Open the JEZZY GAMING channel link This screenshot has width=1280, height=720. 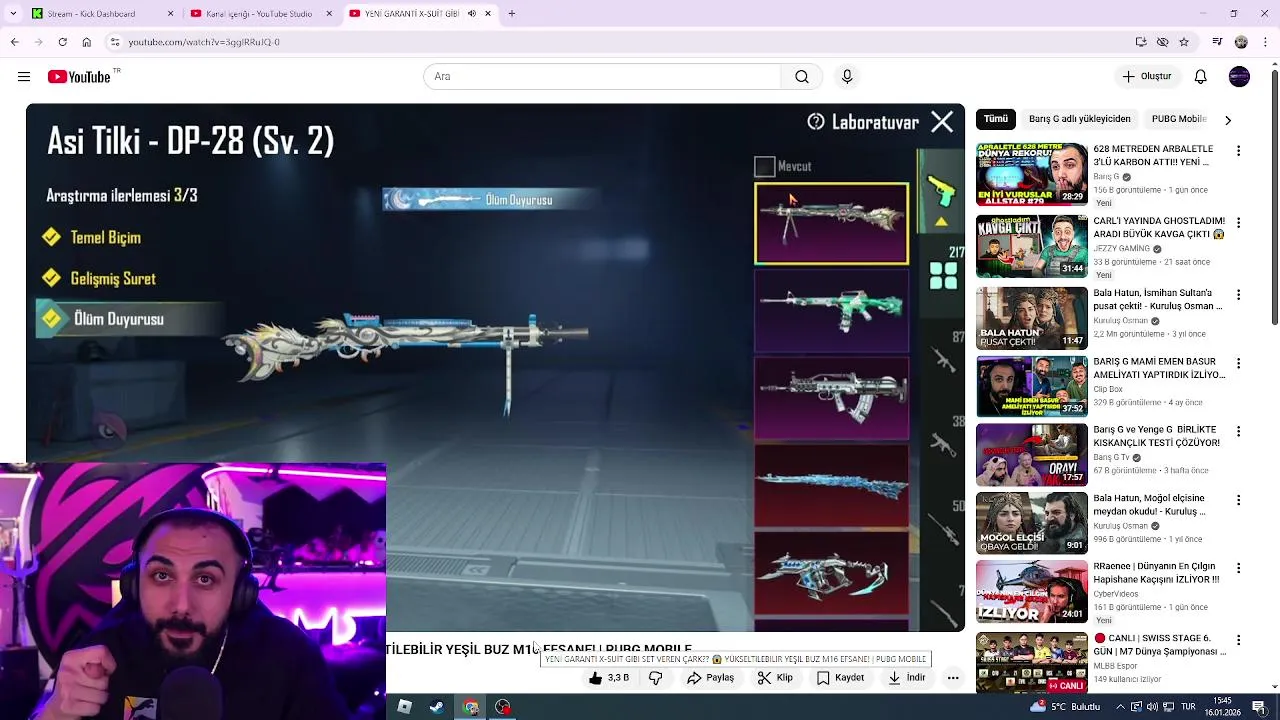(x=1121, y=249)
